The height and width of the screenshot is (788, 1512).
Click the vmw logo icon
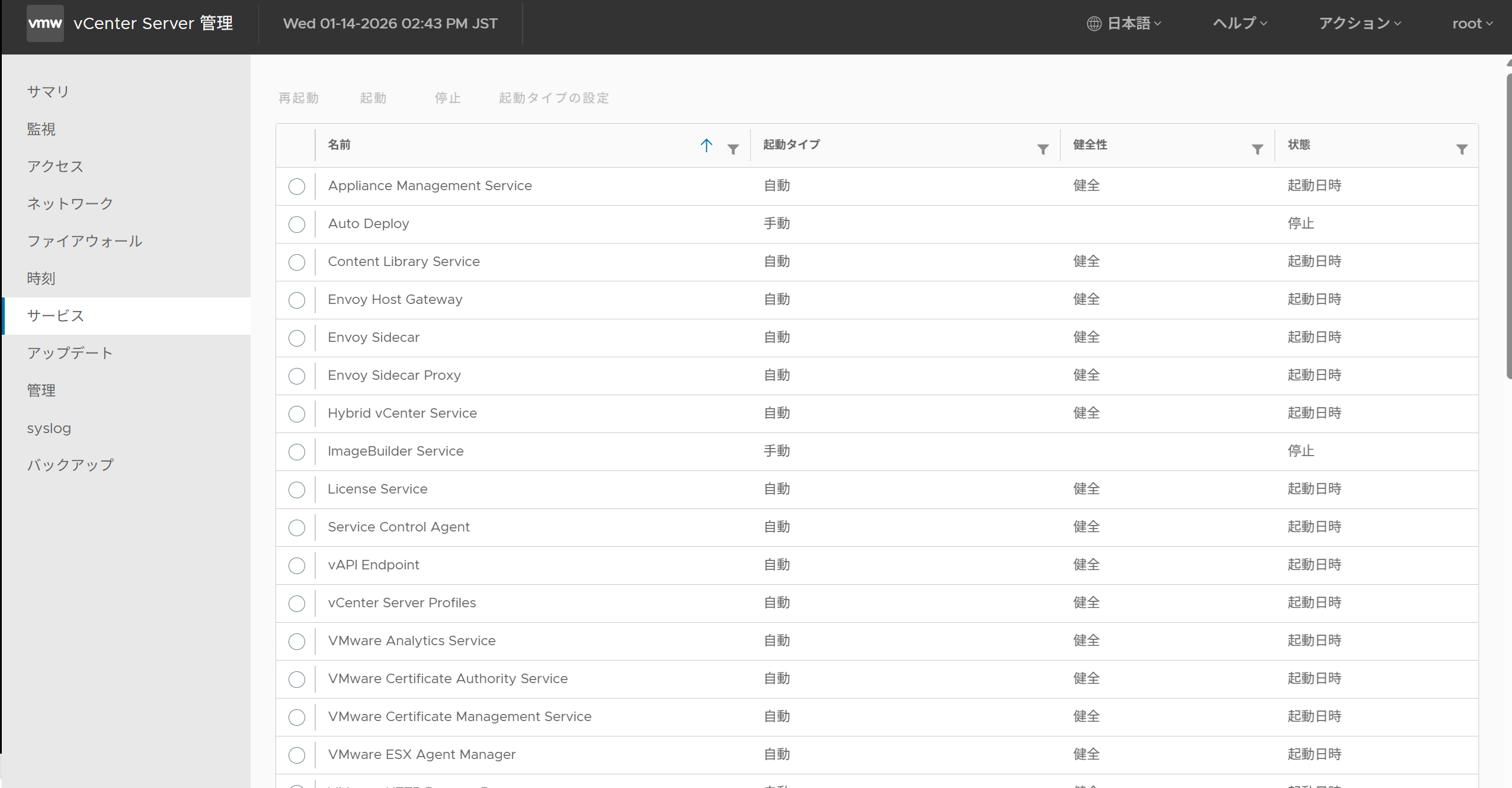45,24
